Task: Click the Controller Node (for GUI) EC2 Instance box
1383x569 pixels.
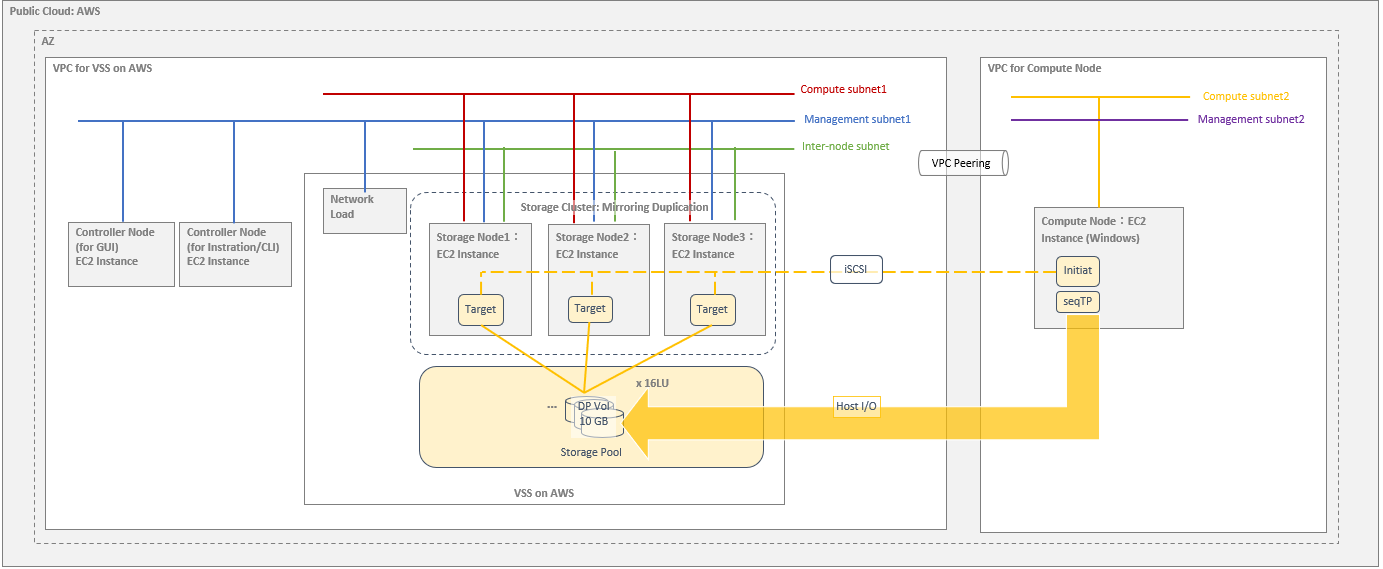Action: (x=121, y=254)
